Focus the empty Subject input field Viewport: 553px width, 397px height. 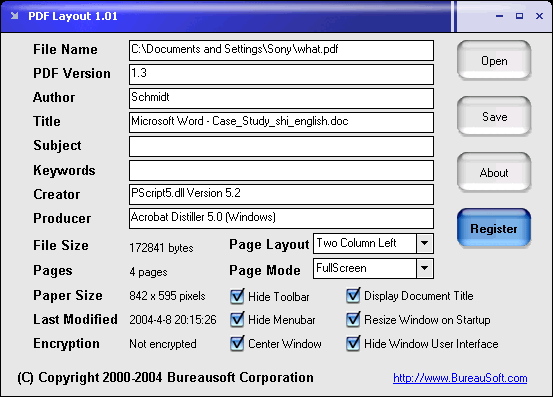tap(281, 146)
